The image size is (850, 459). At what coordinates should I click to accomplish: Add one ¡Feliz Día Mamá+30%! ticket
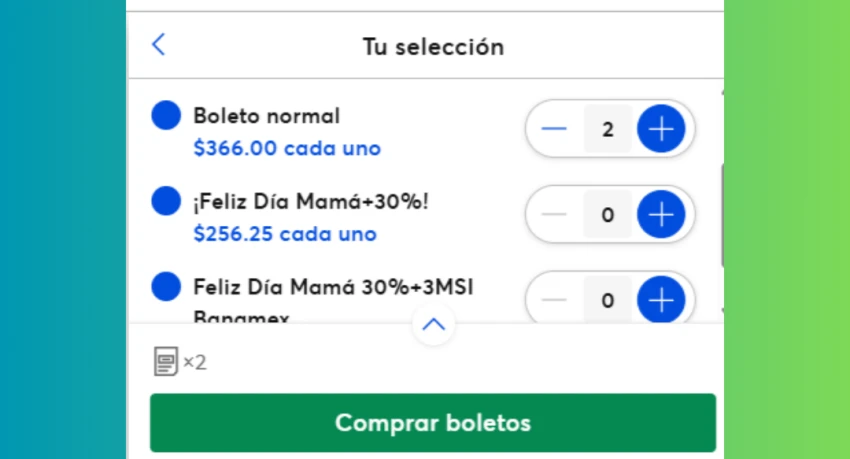coord(661,215)
